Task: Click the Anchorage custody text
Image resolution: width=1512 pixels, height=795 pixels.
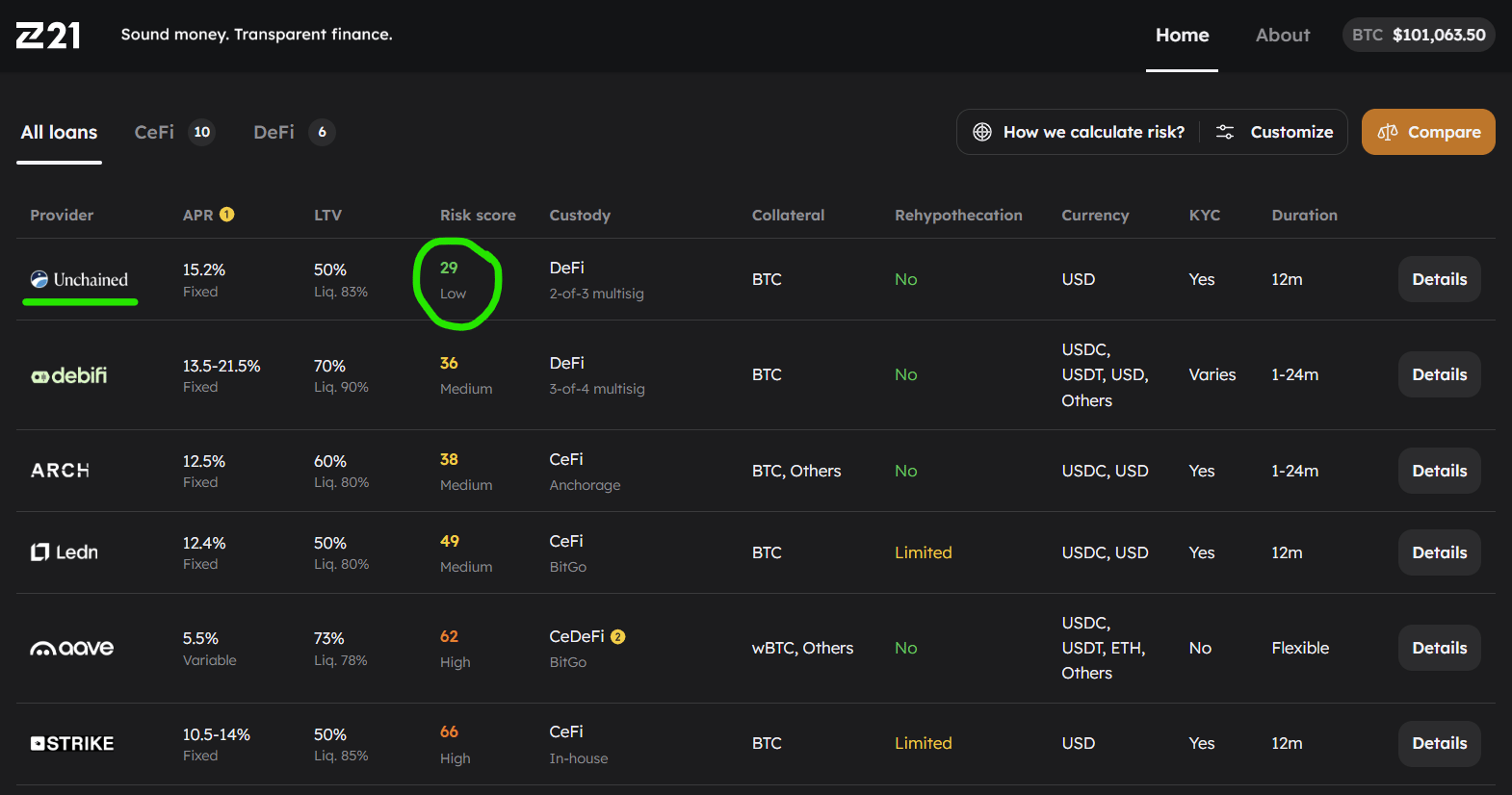Action: tap(585, 485)
